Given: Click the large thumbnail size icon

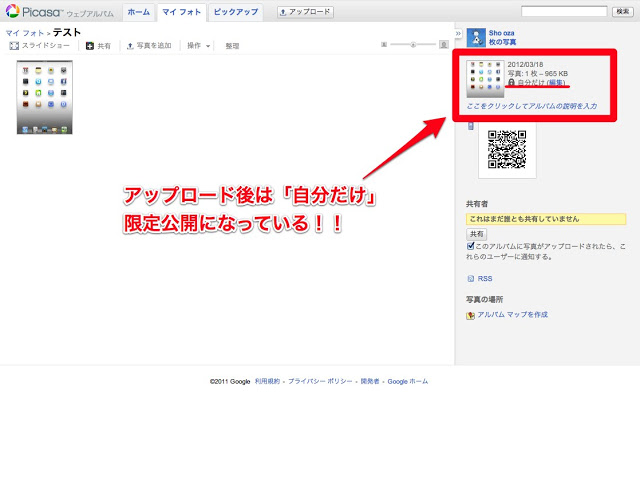Looking at the screenshot, I should tap(444, 45).
